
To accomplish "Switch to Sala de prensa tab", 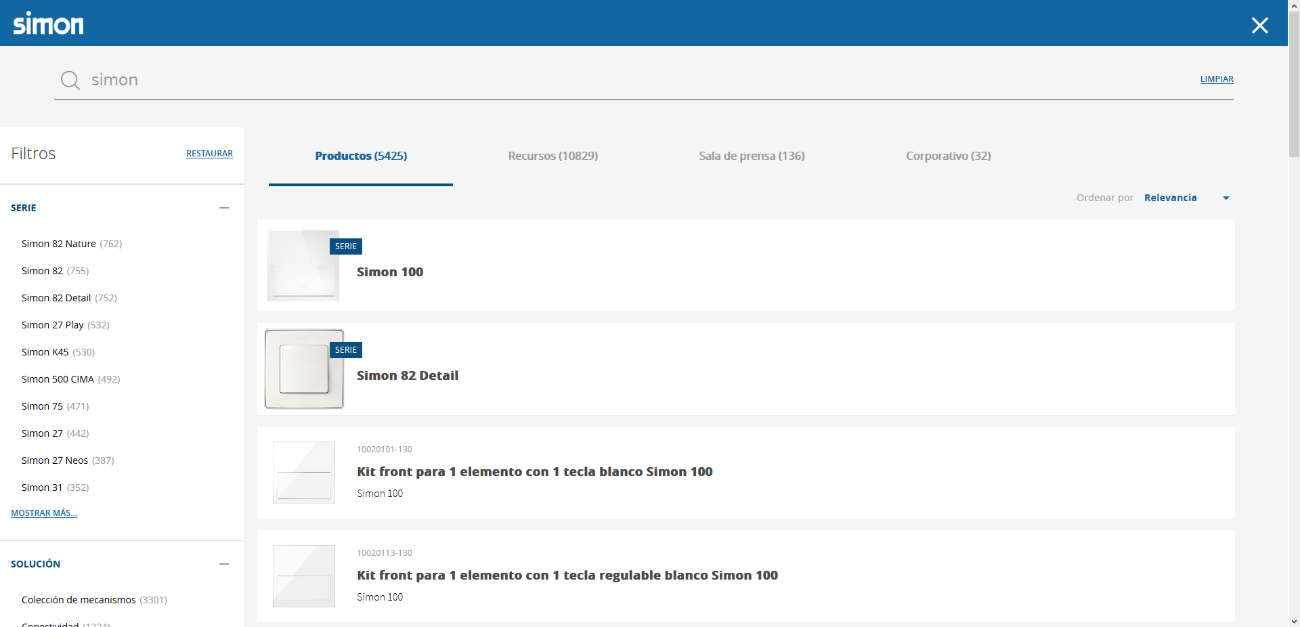I will click(752, 156).
